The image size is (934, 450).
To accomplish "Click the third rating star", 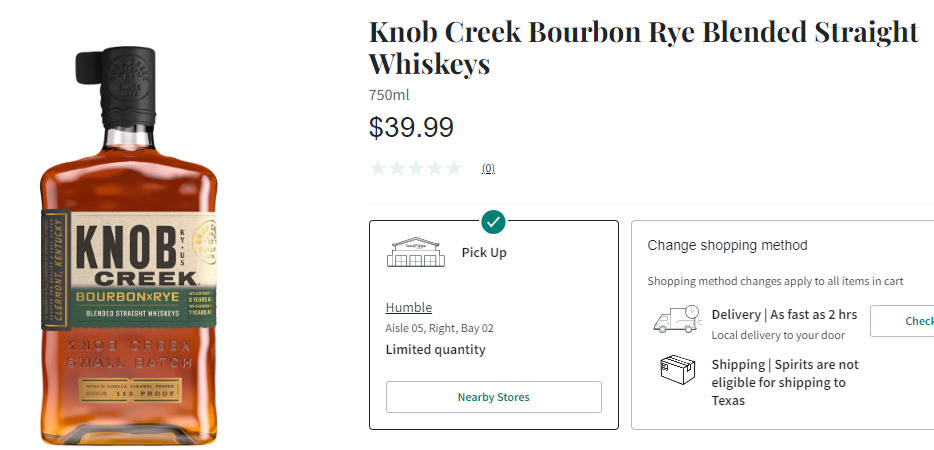I will tap(416, 168).
